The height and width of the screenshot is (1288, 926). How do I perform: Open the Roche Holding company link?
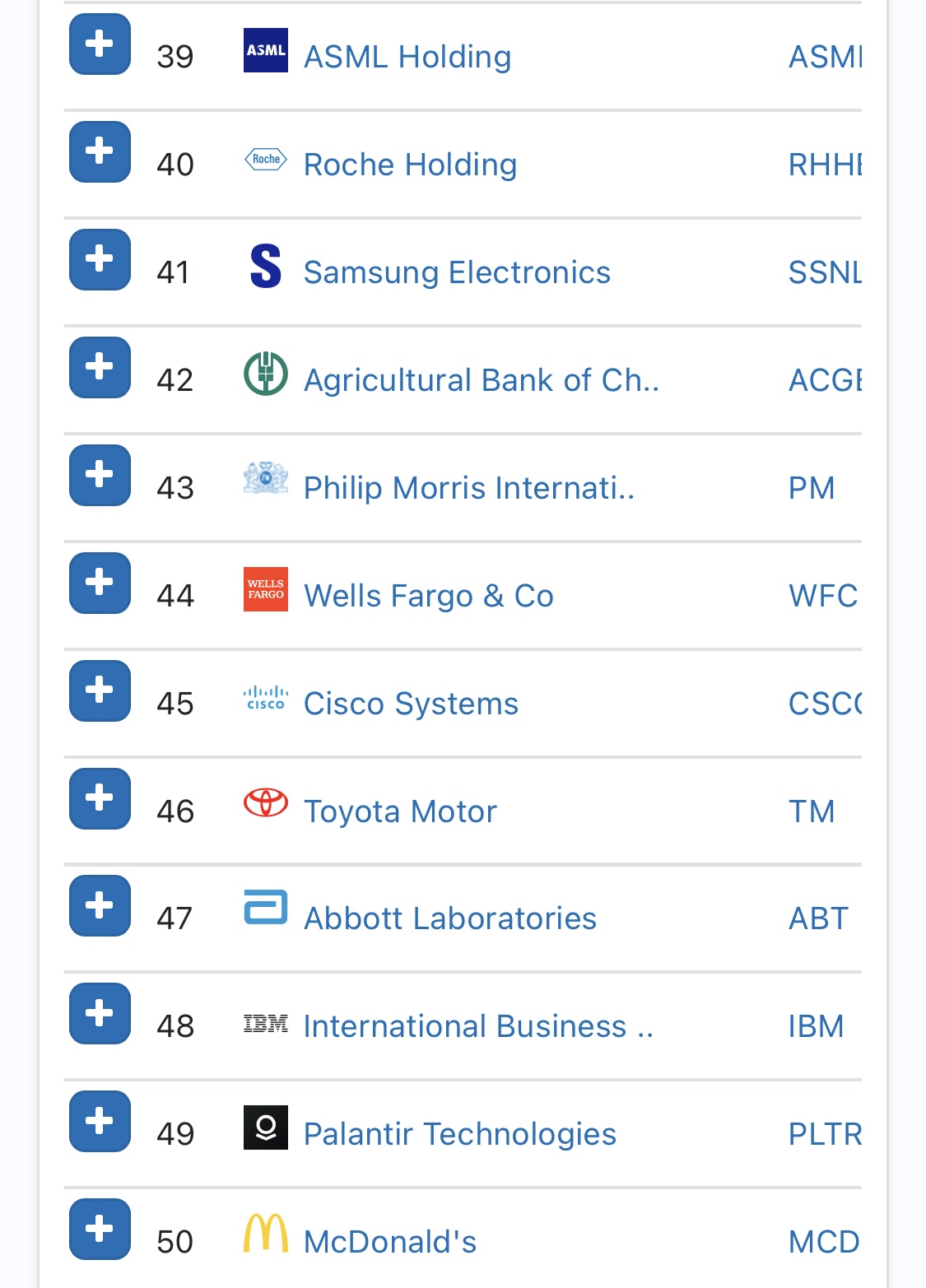(410, 165)
